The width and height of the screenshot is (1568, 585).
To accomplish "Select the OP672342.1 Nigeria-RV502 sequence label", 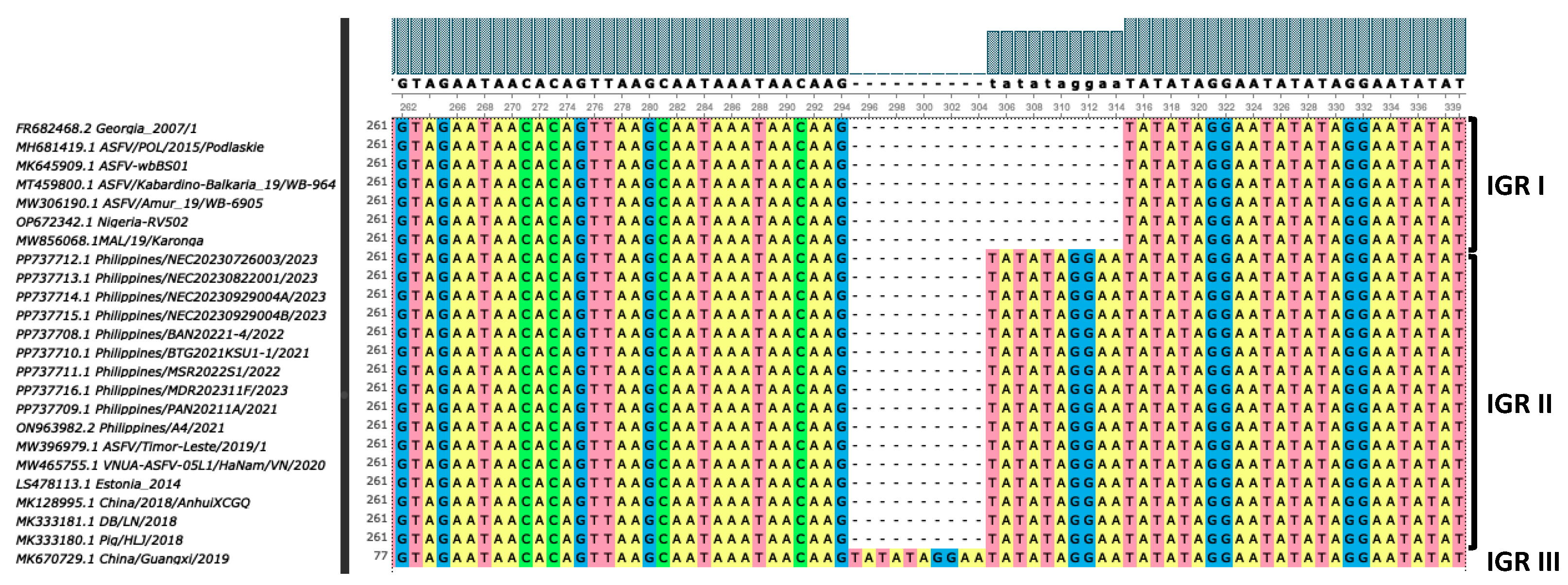I will coord(101,222).
